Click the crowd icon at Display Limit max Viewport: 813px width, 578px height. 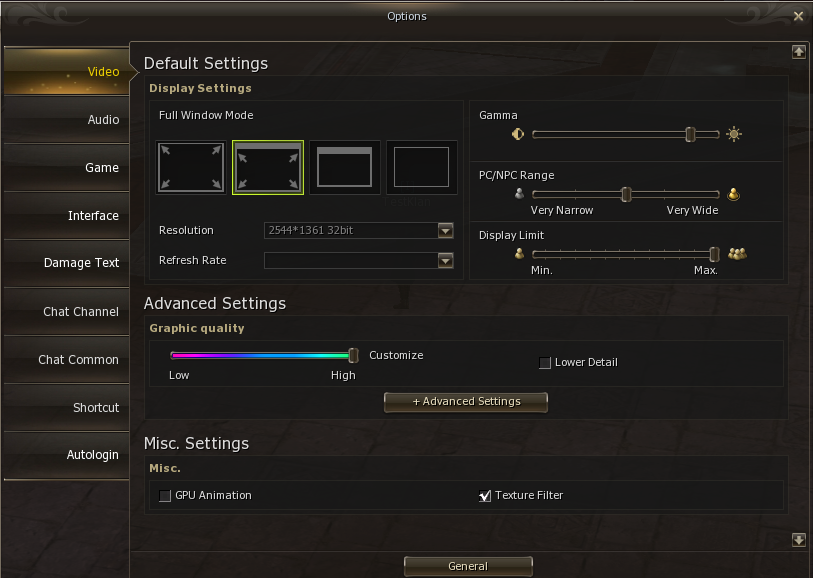click(x=737, y=254)
